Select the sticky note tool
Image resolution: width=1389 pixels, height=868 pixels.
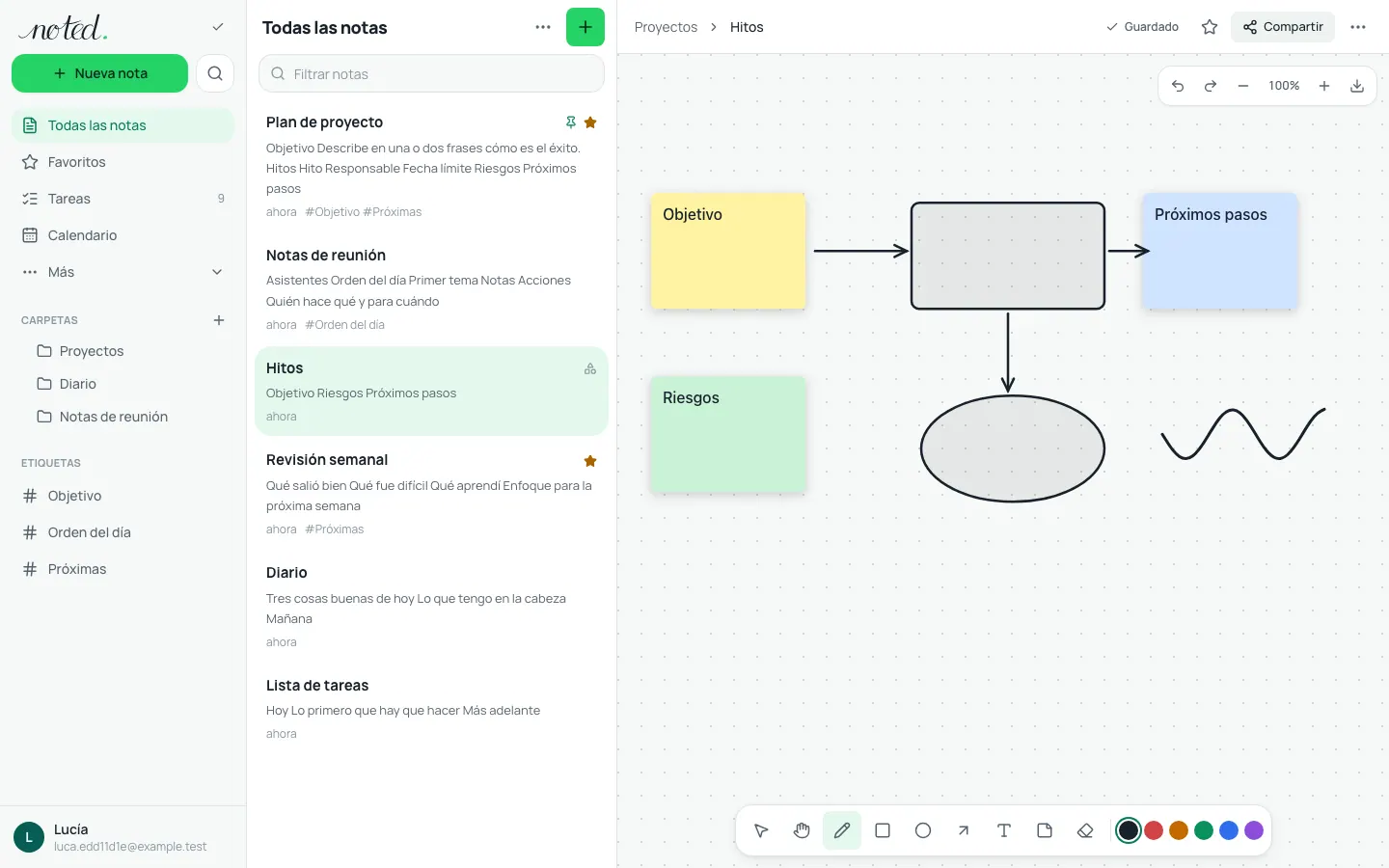click(1045, 830)
